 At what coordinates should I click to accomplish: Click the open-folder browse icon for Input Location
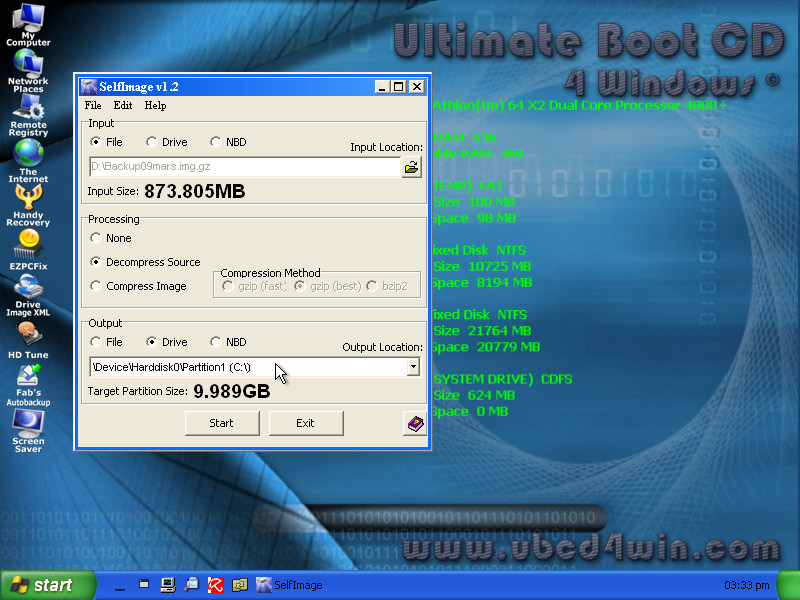(x=412, y=167)
